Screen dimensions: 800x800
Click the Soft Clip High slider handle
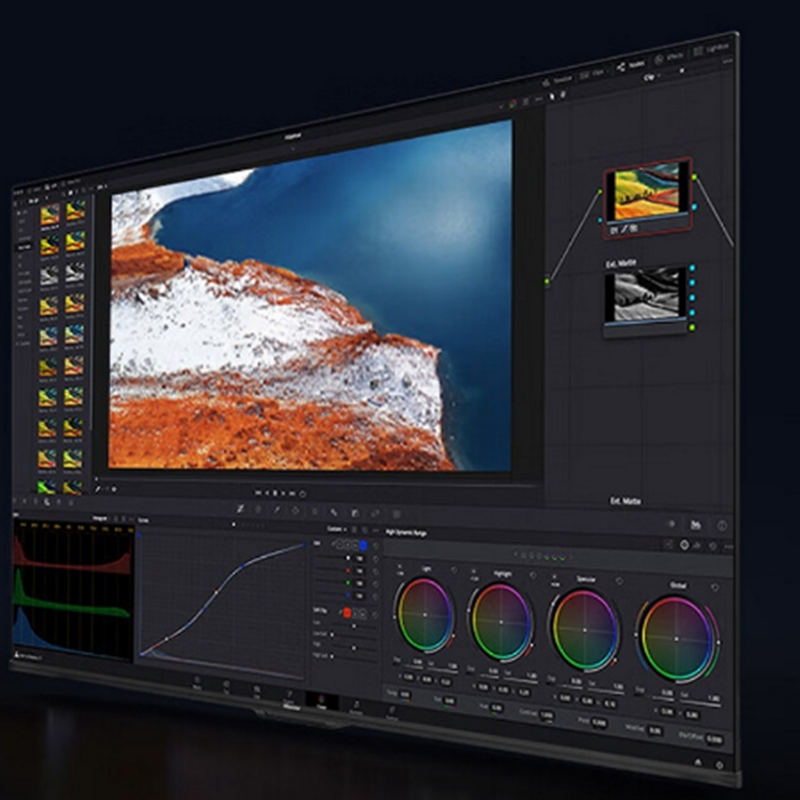(354, 647)
